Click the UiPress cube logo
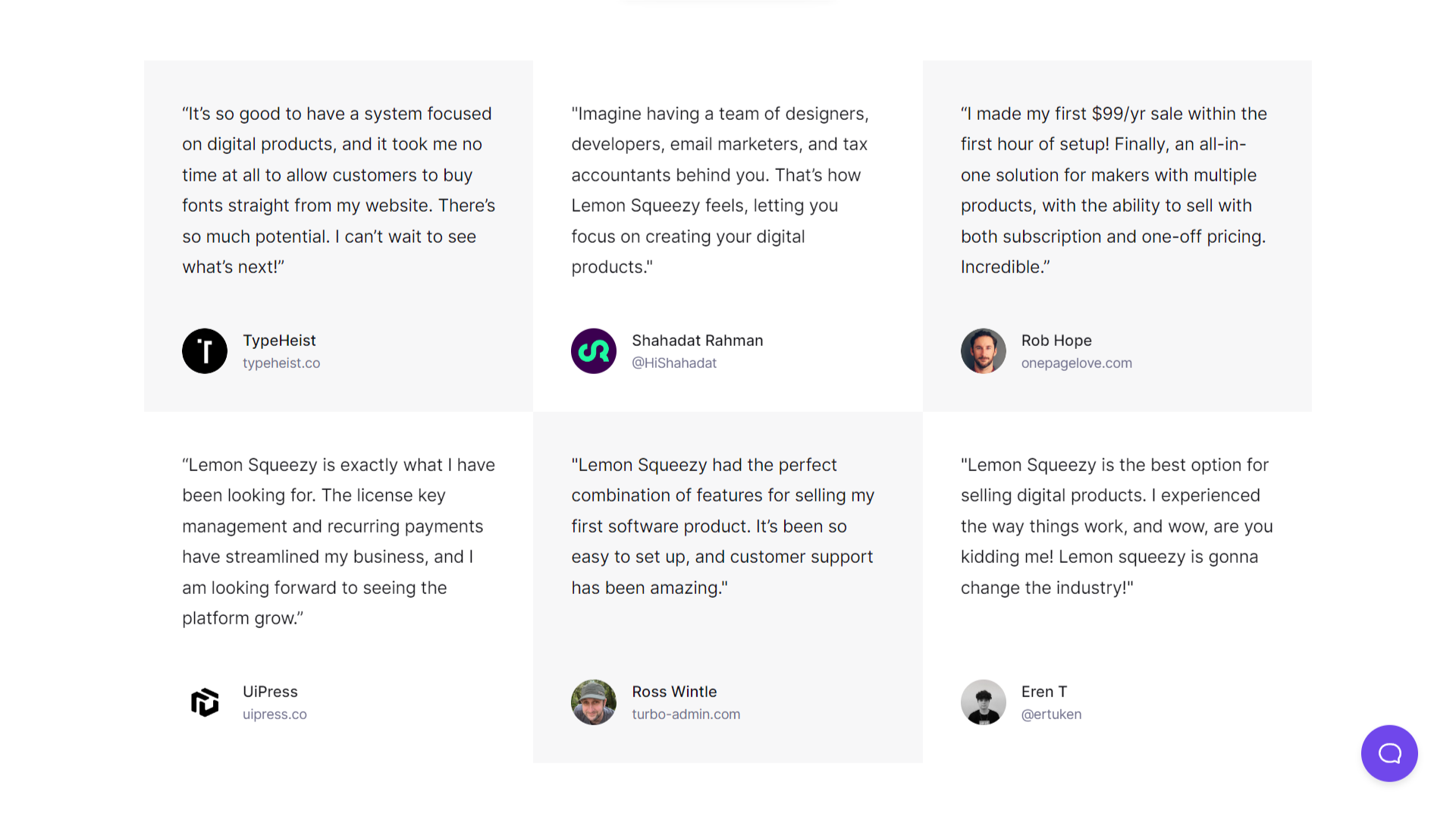1456x820 pixels. click(205, 702)
